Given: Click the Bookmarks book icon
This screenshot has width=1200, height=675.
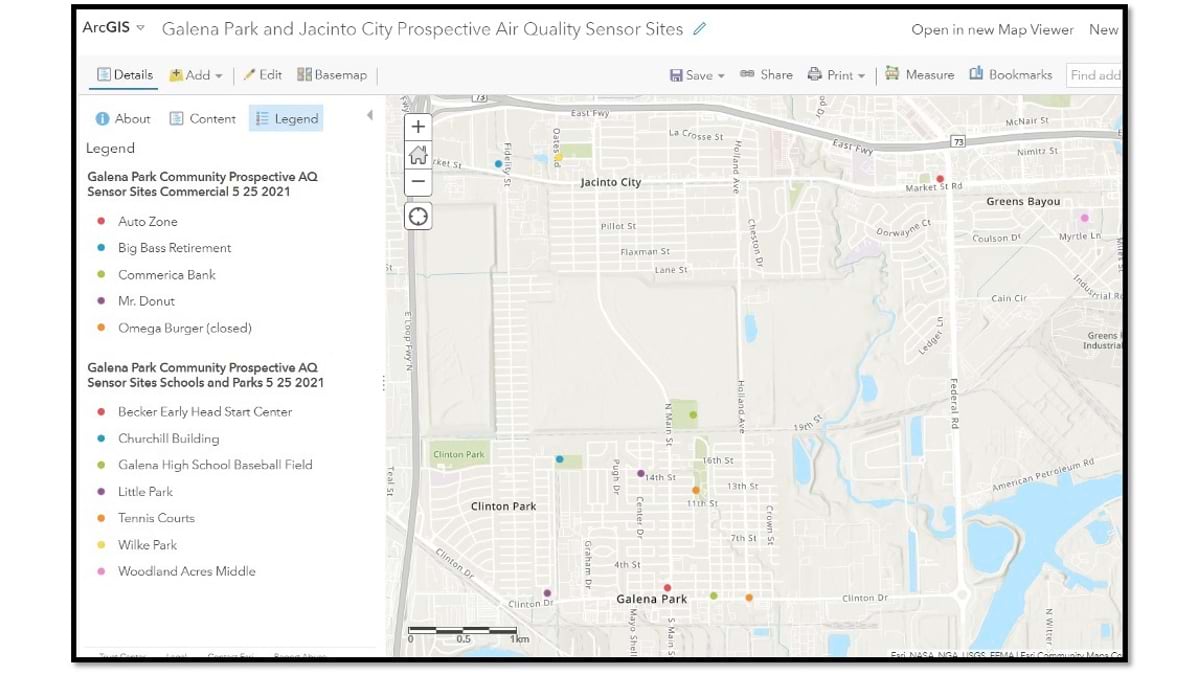Looking at the screenshot, I should point(976,74).
